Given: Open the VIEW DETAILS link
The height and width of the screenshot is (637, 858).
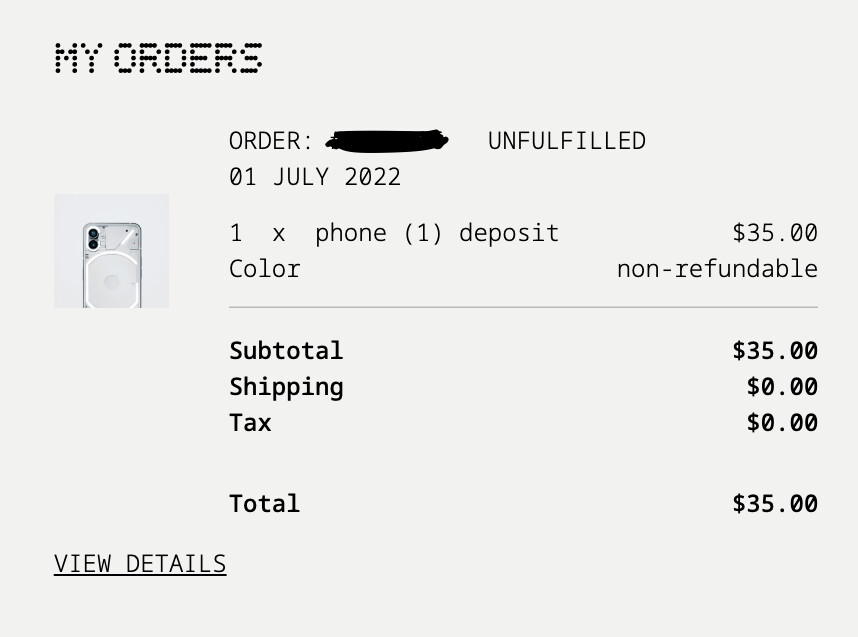Looking at the screenshot, I should (140, 564).
